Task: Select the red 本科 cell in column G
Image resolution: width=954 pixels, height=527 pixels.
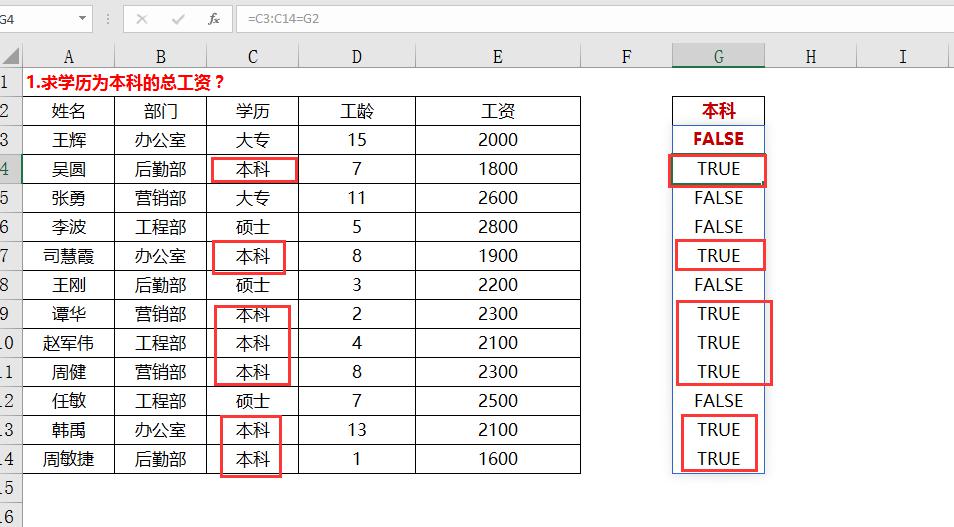Action: tap(719, 111)
